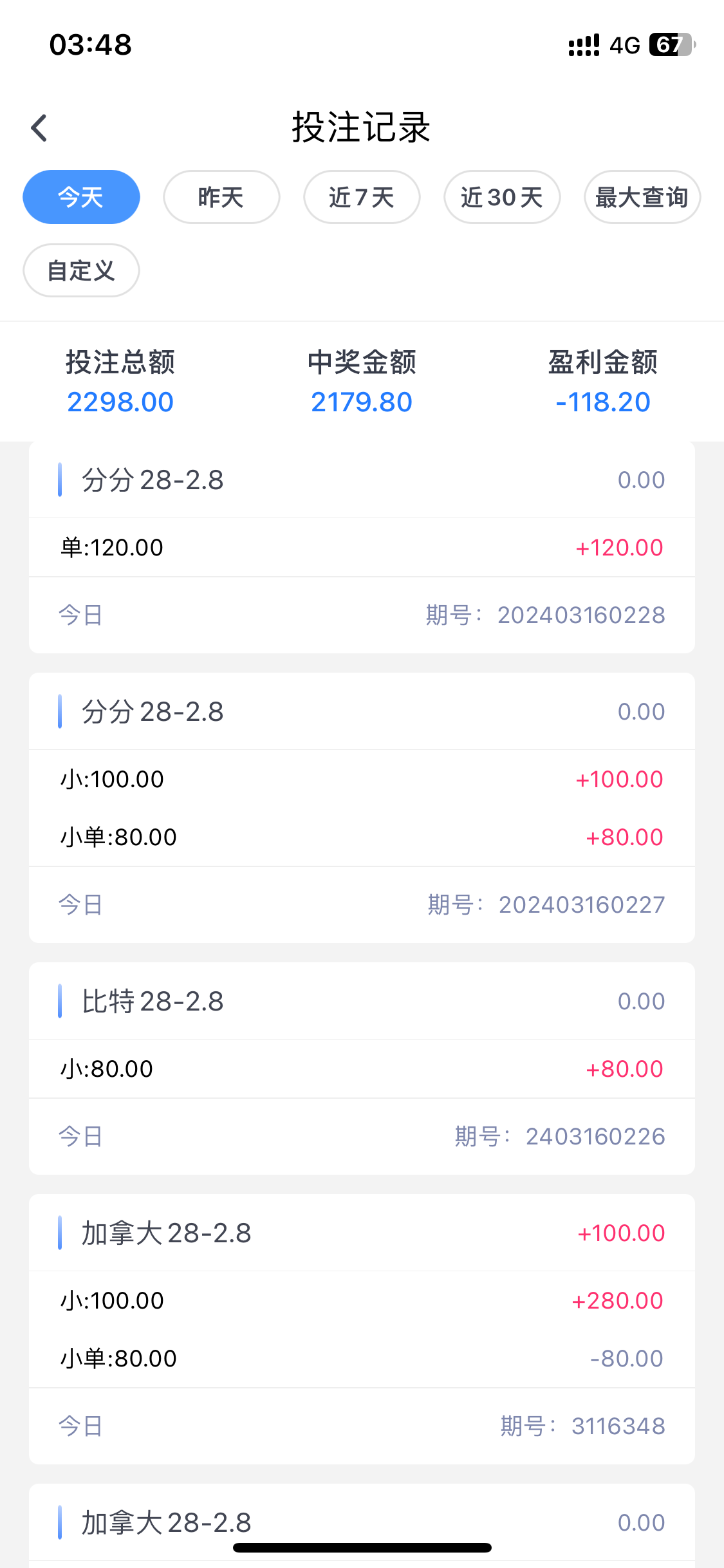Open the 自定义 date range option
Image resolution: width=724 pixels, height=1568 pixels.
click(x=81, y=270)
